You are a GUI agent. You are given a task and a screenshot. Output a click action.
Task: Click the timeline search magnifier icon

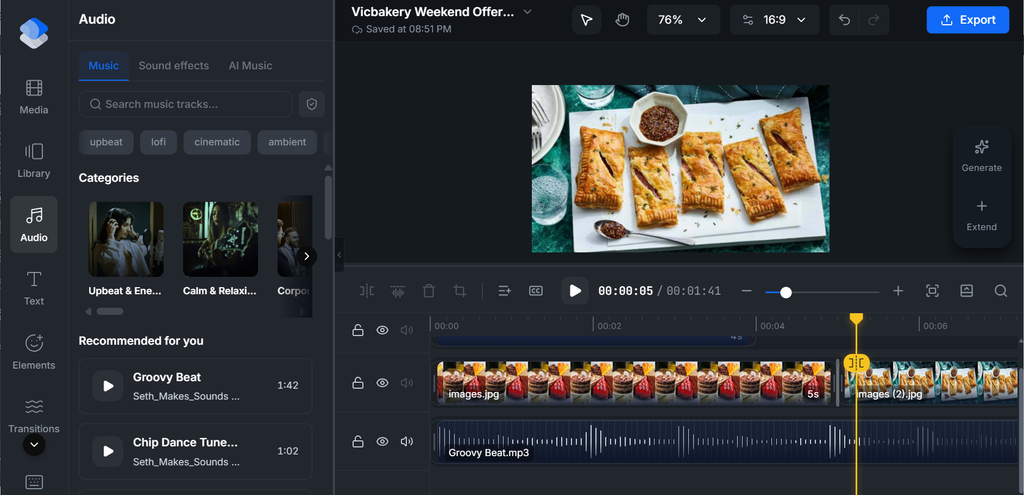pyautogui.click(x=1000, y=291)
